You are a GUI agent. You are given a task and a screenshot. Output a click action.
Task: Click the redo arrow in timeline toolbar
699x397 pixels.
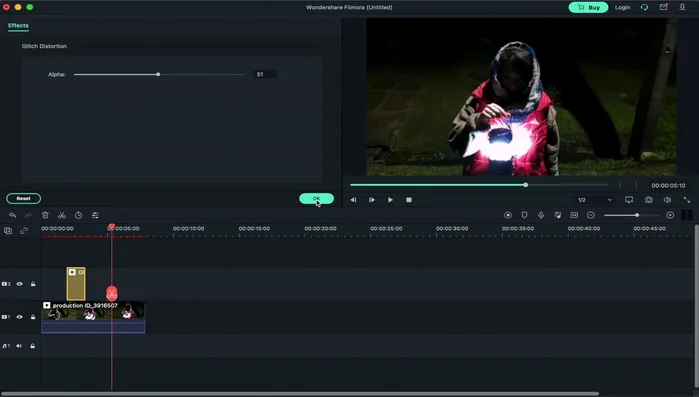point(29,215)
